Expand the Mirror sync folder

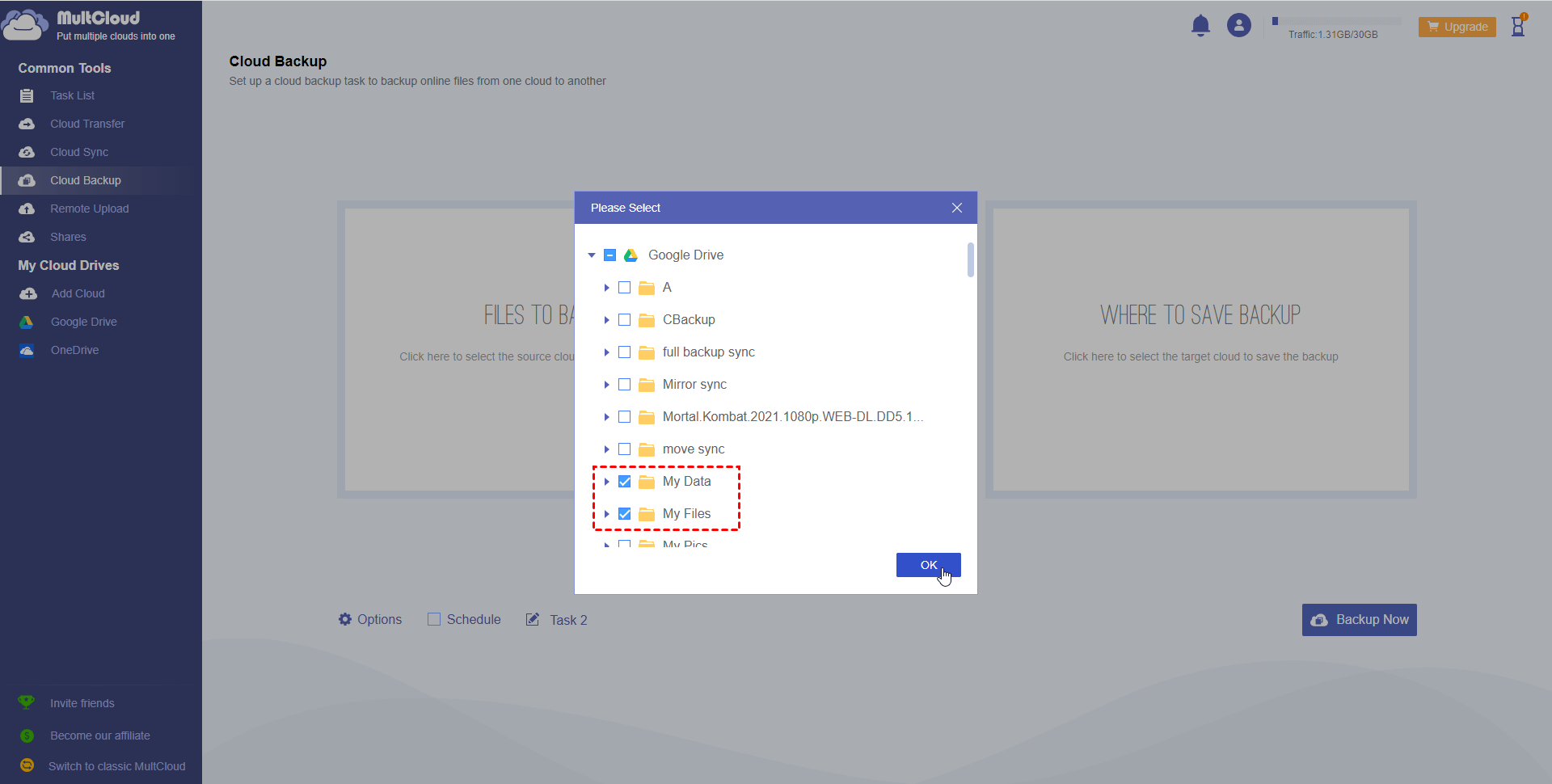(606, 385)
